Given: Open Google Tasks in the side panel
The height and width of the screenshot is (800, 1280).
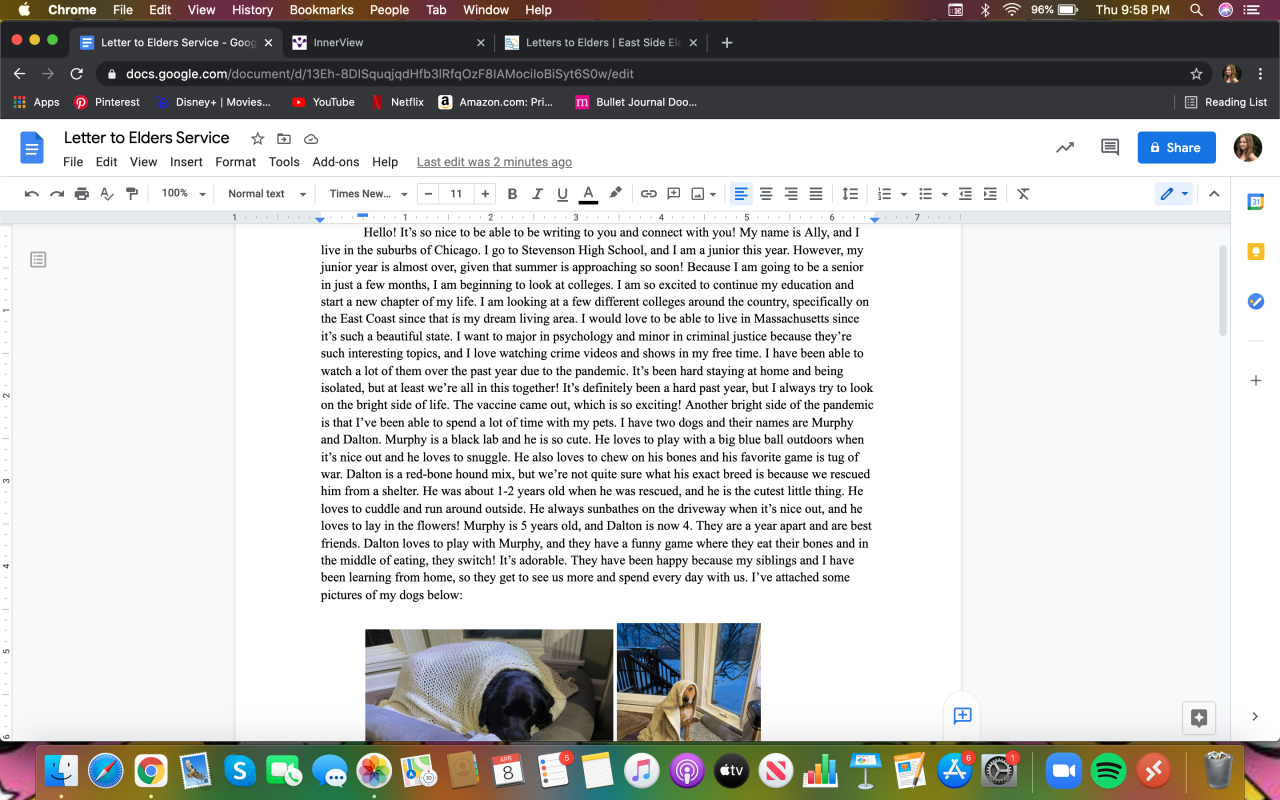Looking at the screenshot, I should point(1256,301).
